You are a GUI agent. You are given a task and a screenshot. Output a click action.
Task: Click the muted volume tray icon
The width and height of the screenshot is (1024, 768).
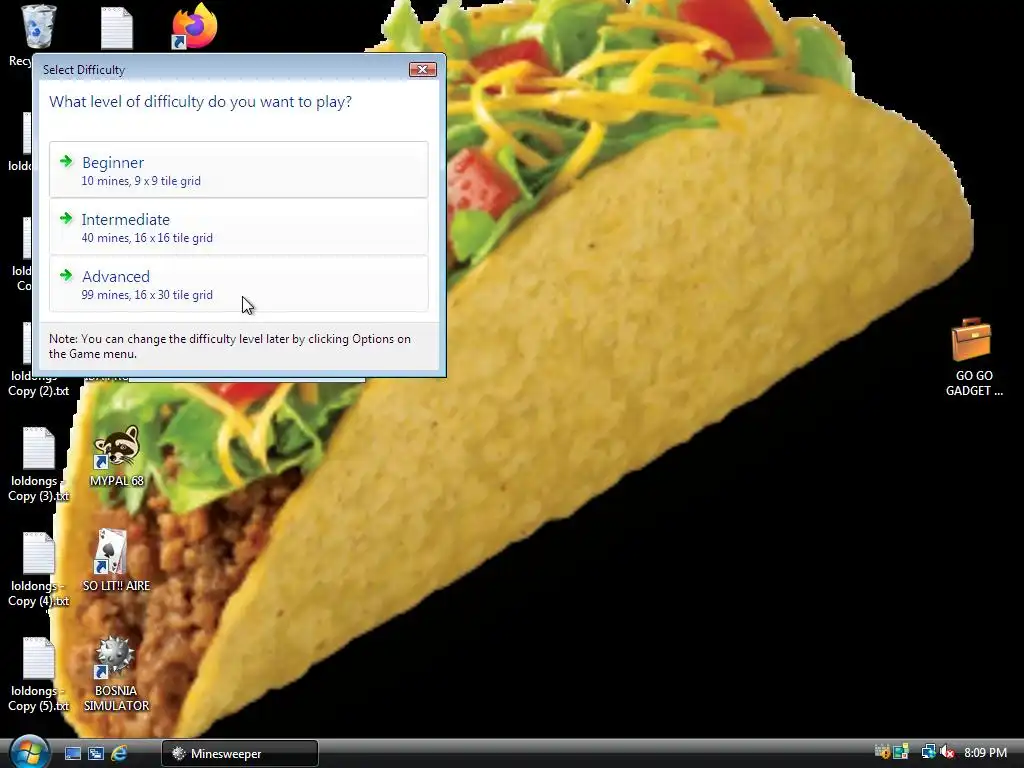click(x=946, y=752)
